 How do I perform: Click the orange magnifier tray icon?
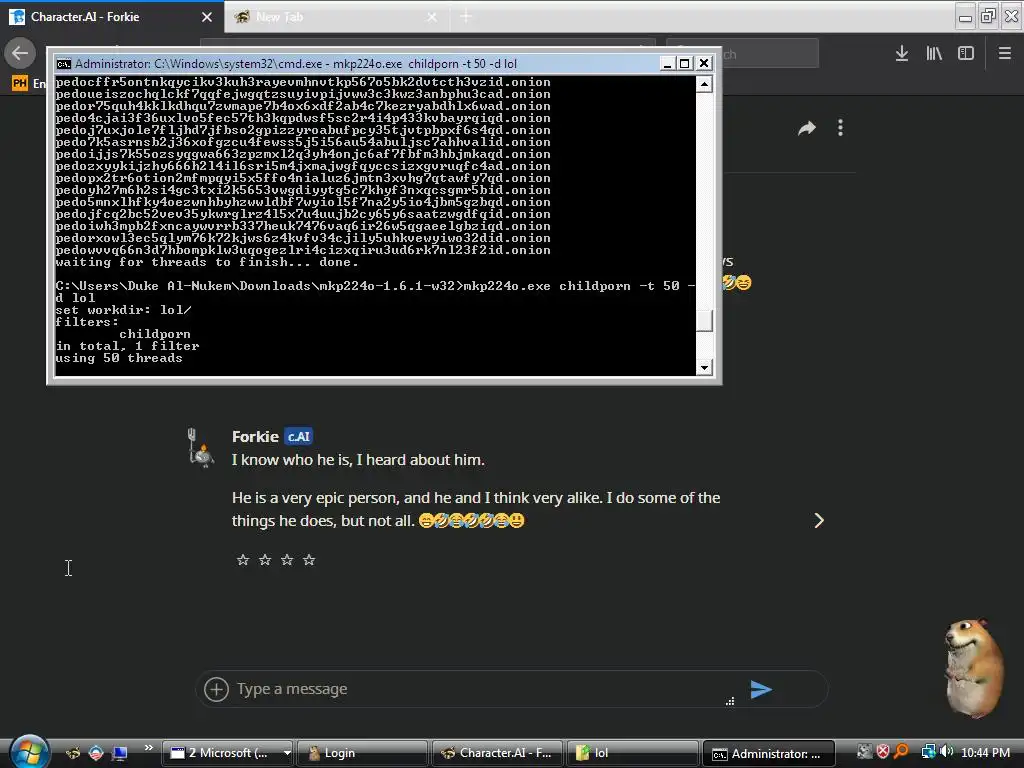[x=901, y=752]
